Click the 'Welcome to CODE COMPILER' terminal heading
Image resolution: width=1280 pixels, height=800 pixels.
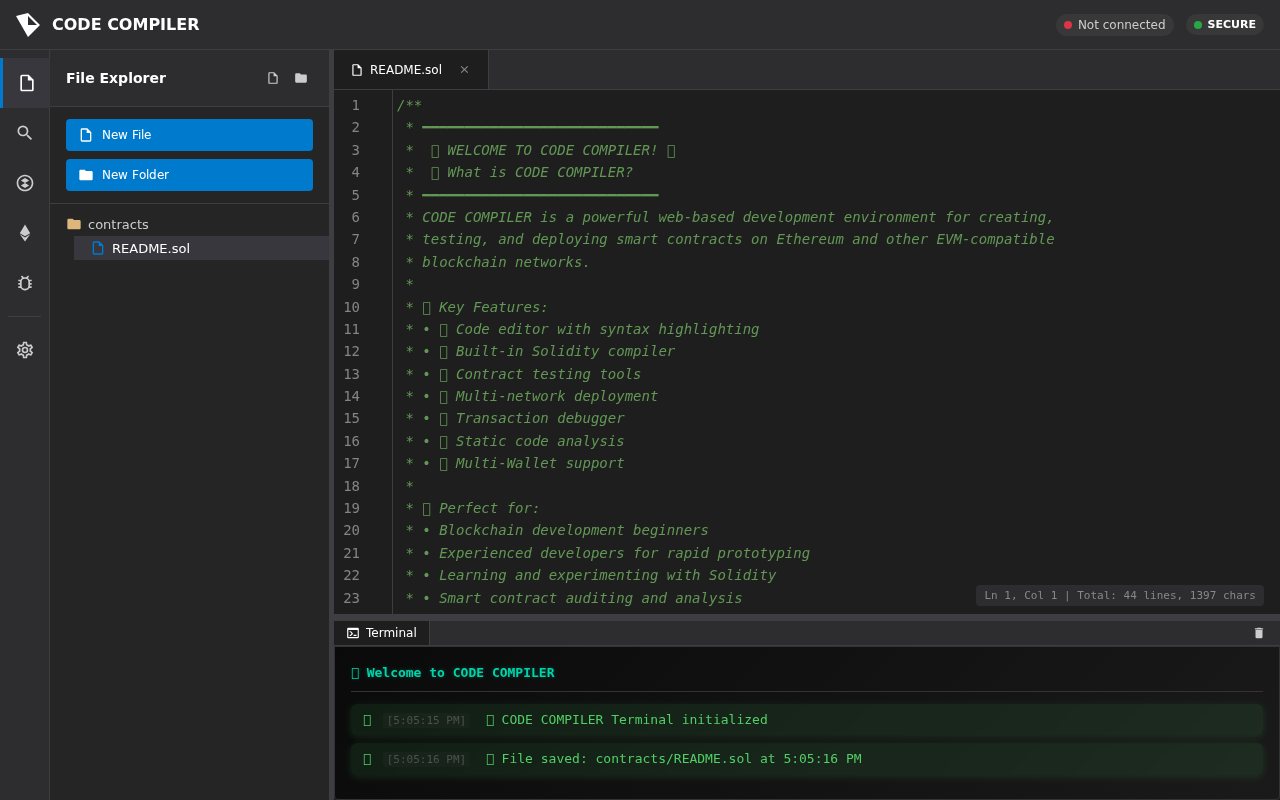(453, 673)
